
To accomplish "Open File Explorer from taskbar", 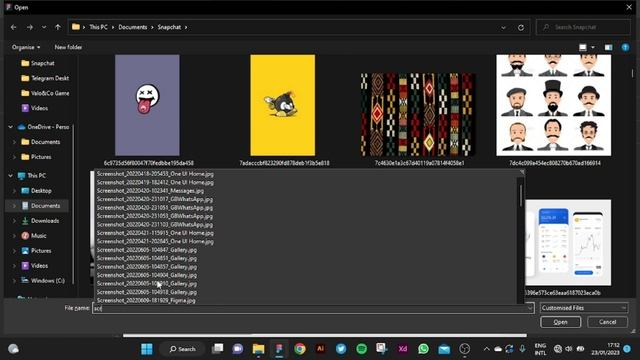I will pos(258,349).
